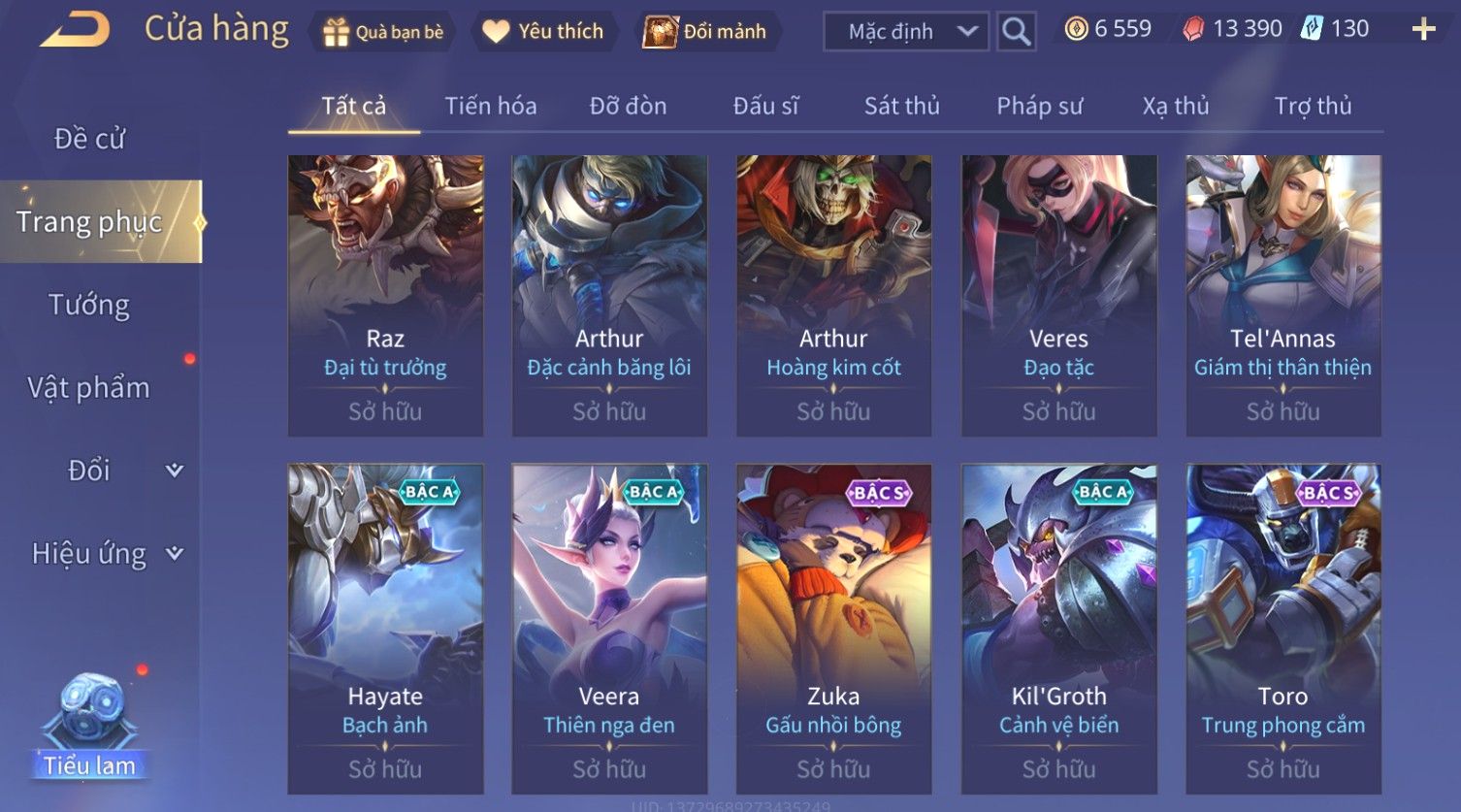1461x812 pixels.
Task: Select the Đề cử sidebar item
Action: [x=89, y=139]
